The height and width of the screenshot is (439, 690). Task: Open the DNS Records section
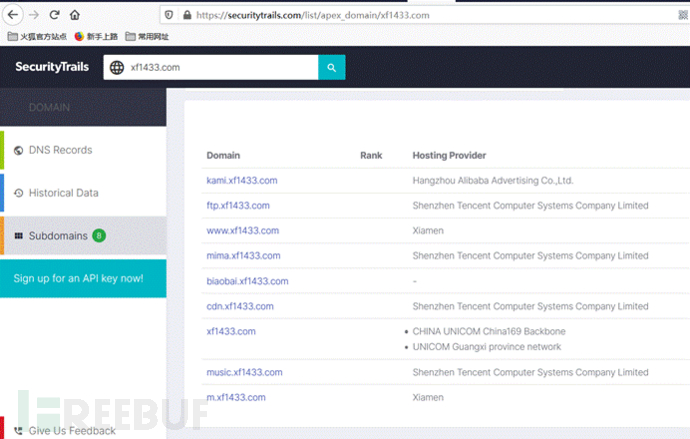[83, 150]
